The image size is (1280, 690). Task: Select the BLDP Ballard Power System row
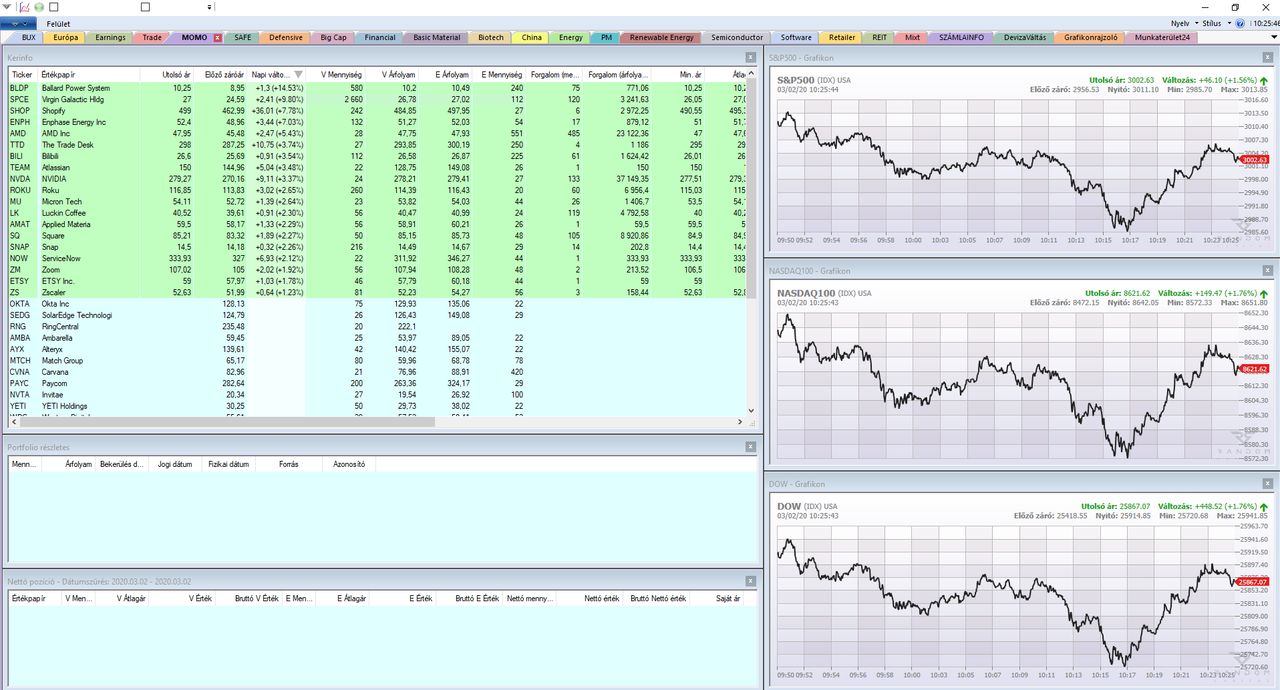click(x=378, y=88)
